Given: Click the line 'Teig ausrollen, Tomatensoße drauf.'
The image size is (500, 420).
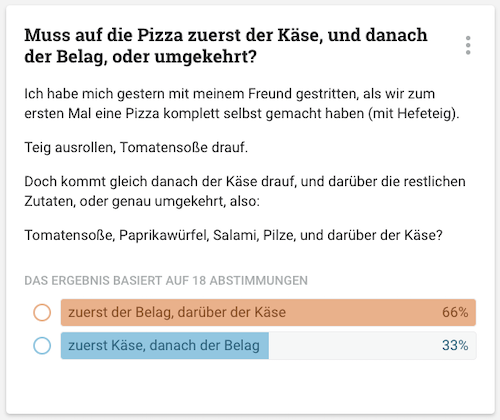Looking at the screenshot, I should tap(136, 147).
